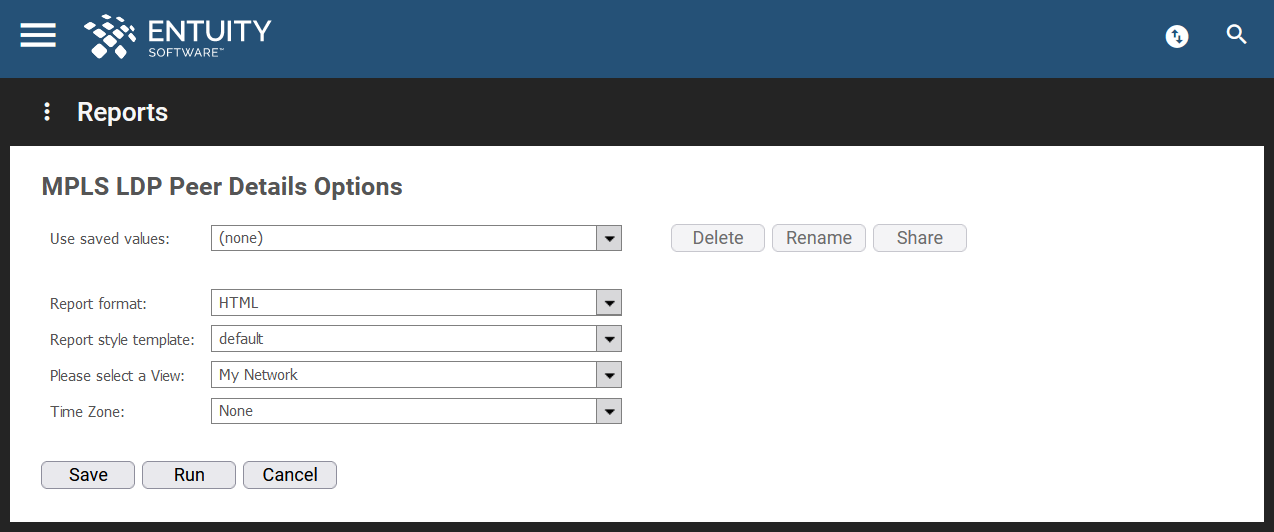This screenshot has height=532, width=1274.
Task: Expand the Report style template dropdown arrow
Action: pyautogui.click(x=609, y=339)
